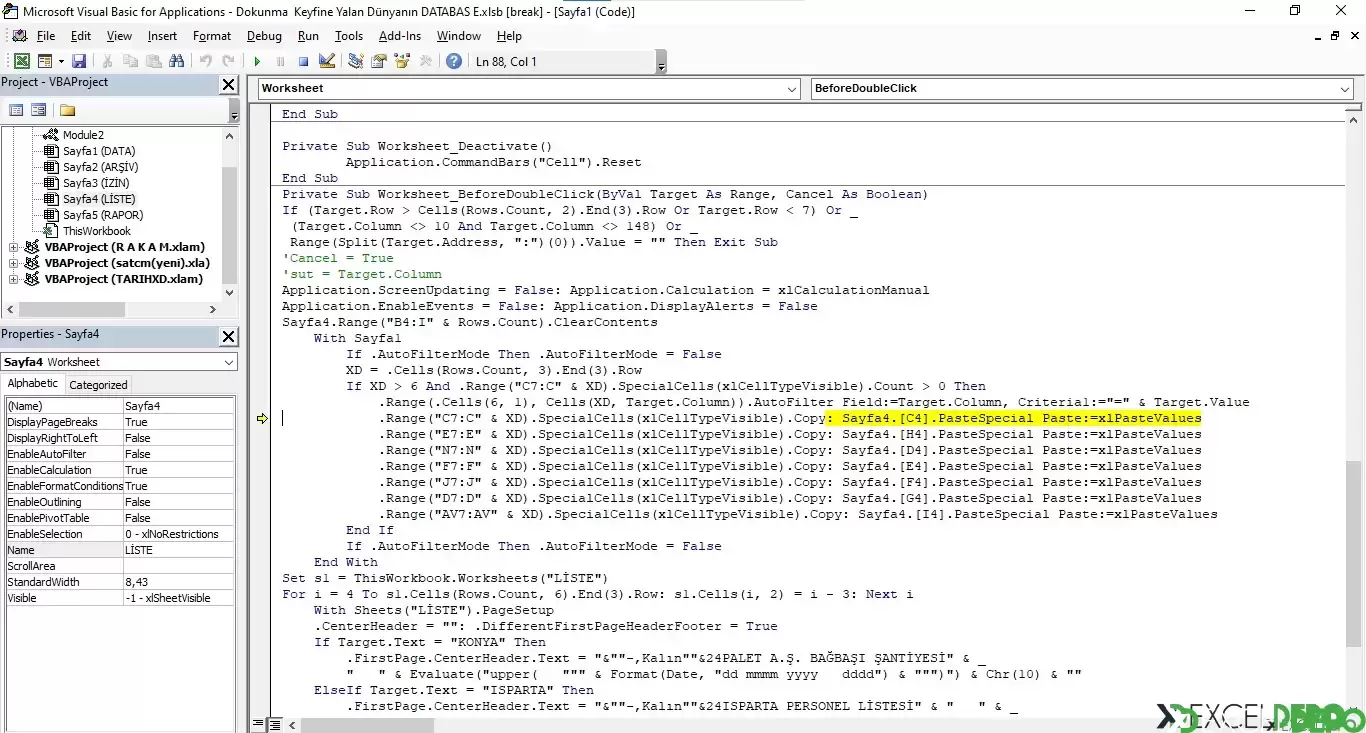Screen dimensions: 1366x733
Task: Select Sayfa5 (RAPOR) in project tree
Action: (x=103, y=215)
